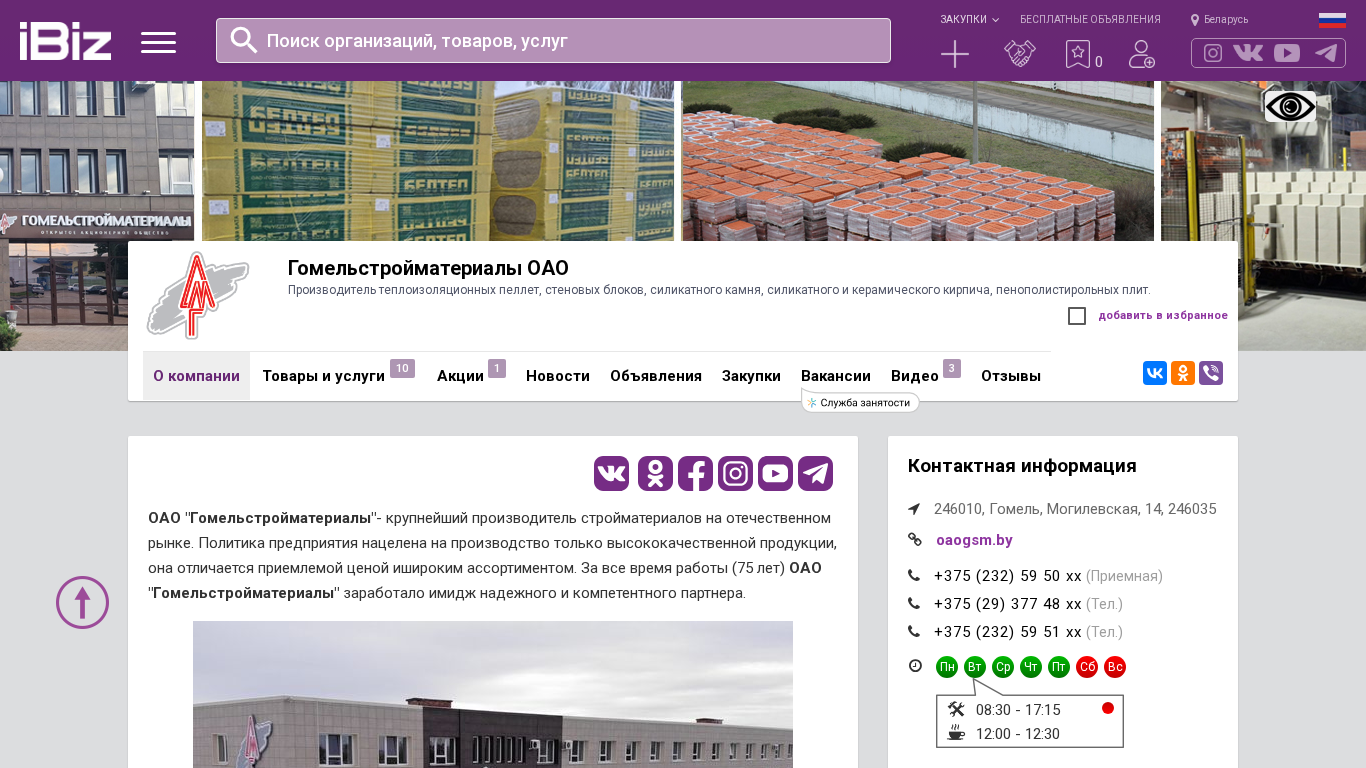Check the 'добавить в избранное' checkbox
The width and height of the screenshot is (1366, 768).
1077,316
